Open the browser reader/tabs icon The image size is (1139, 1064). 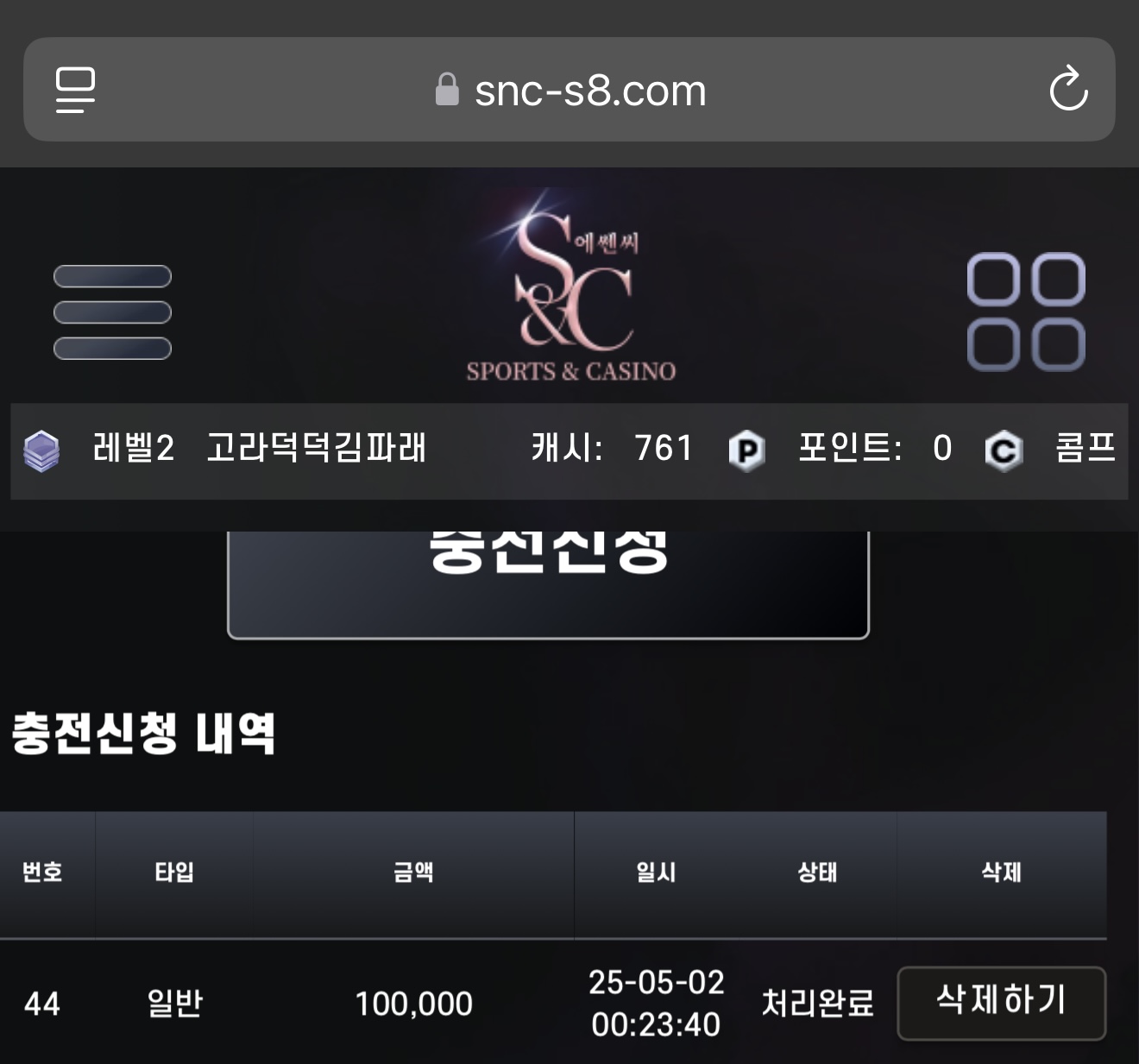75,90
